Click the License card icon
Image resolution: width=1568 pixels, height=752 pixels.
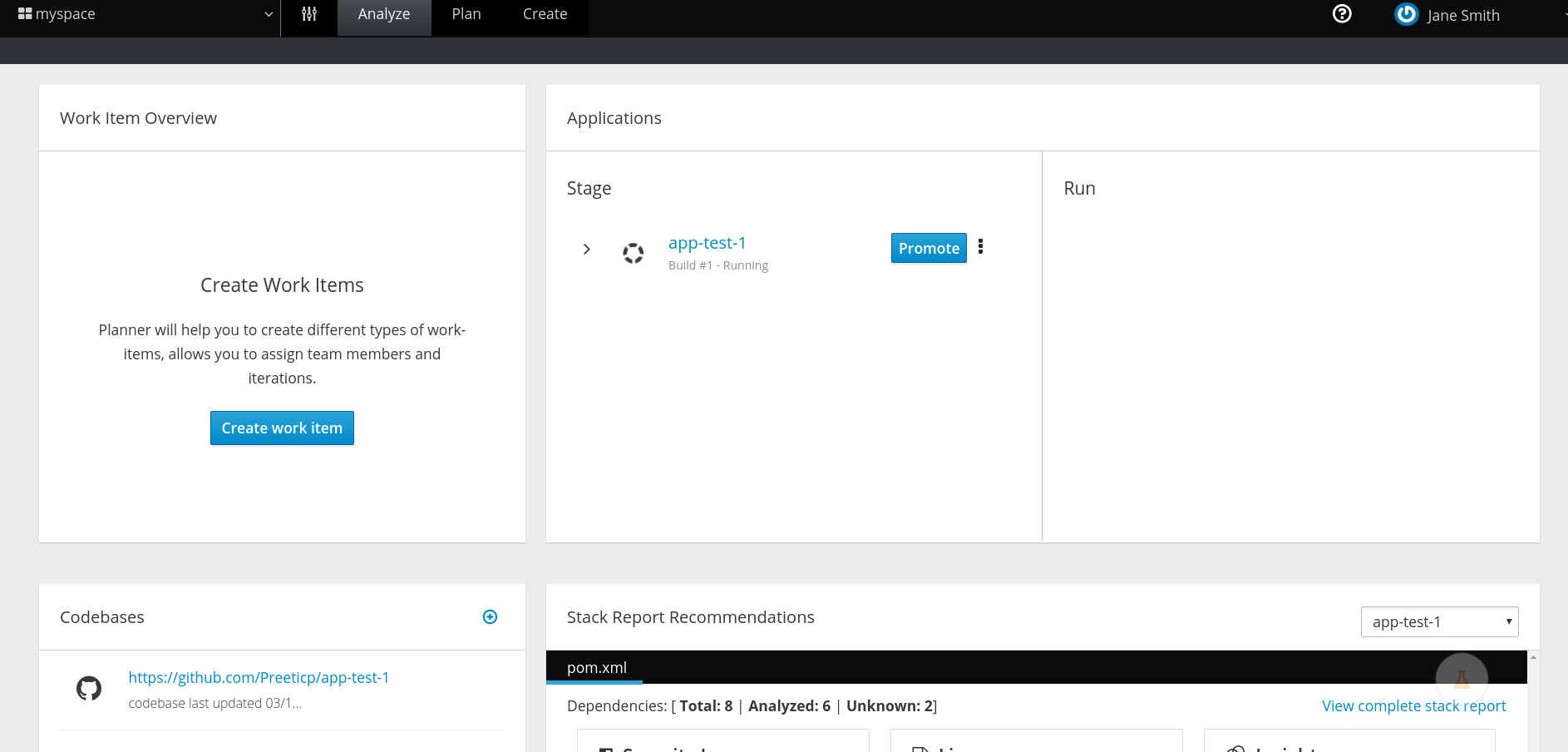(x=920, y=748)
